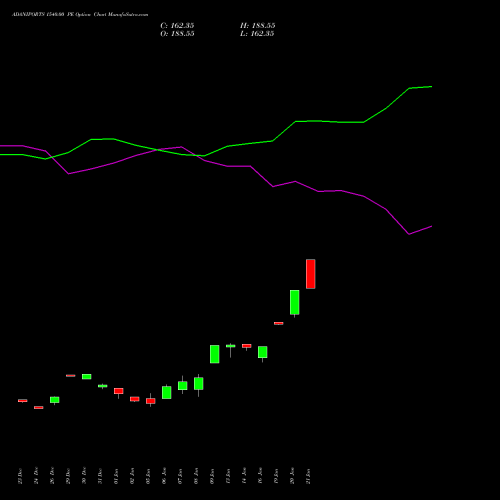Click the 19 Jan date label
This screenshot has height=500, width=500.
[276, 476]
